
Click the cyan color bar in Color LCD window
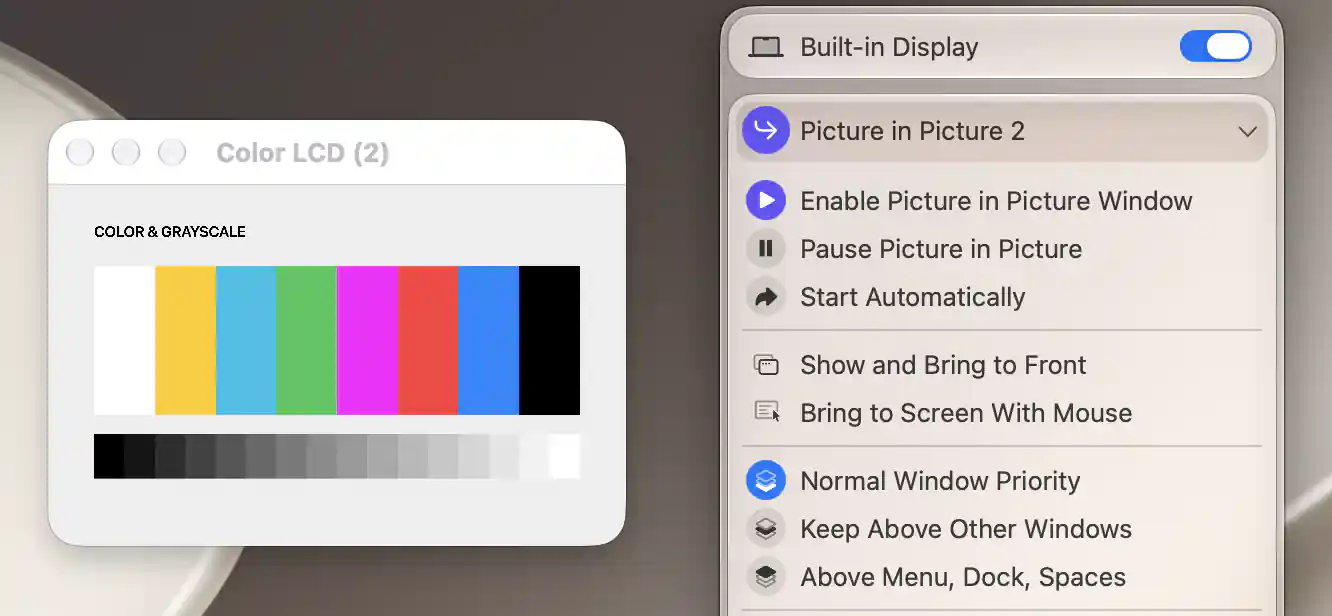[246, 340]
